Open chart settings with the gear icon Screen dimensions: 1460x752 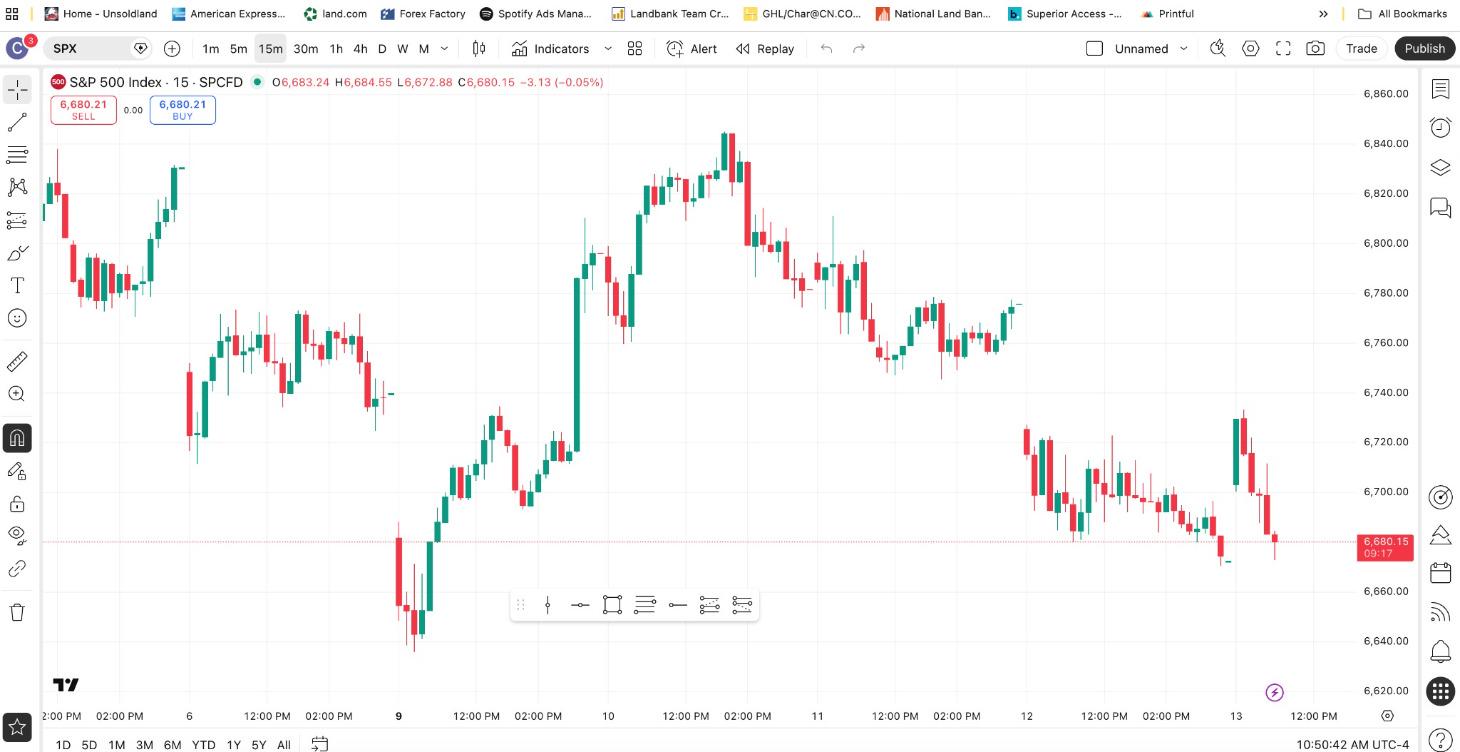[x=1250, y=48]
